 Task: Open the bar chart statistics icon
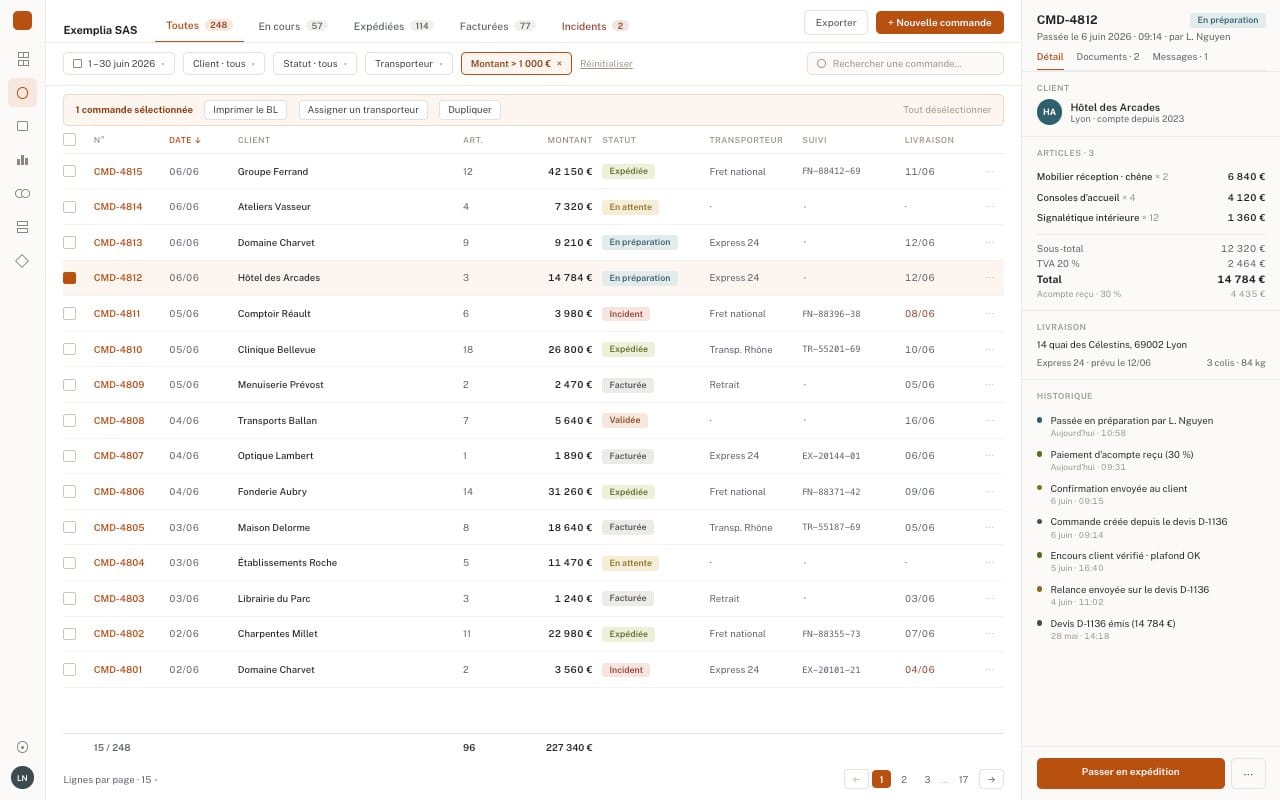pos(22,160)
